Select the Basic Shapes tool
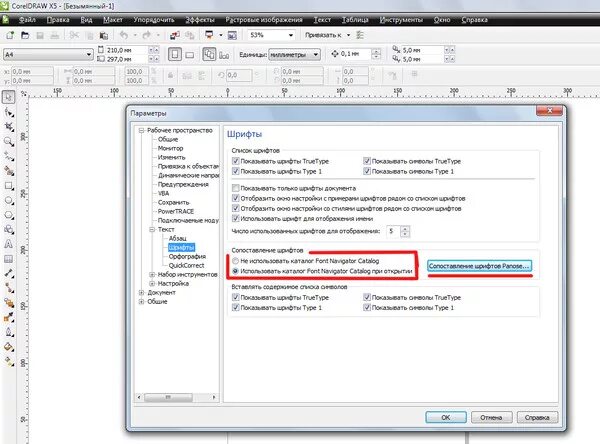 click(9, 230)
